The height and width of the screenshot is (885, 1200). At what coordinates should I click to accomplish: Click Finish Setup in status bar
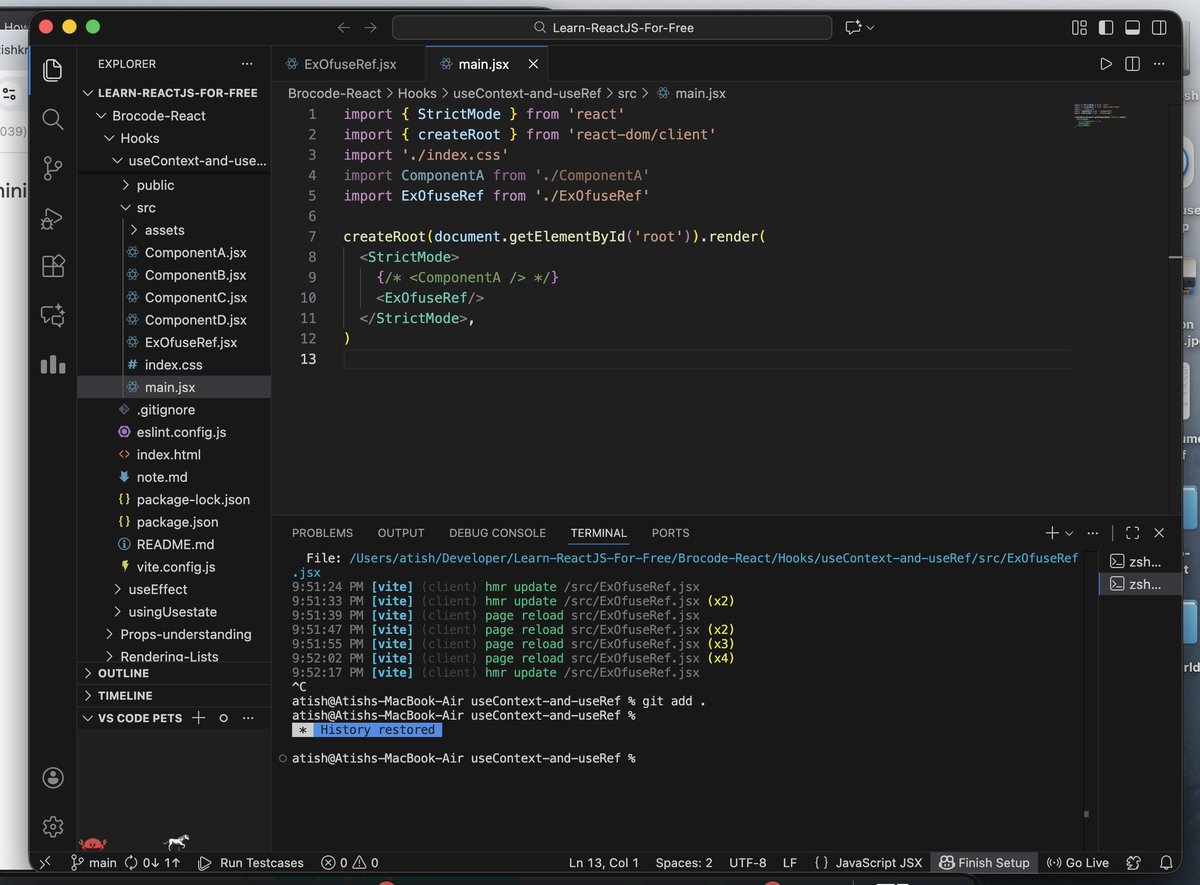coord(984,862)
